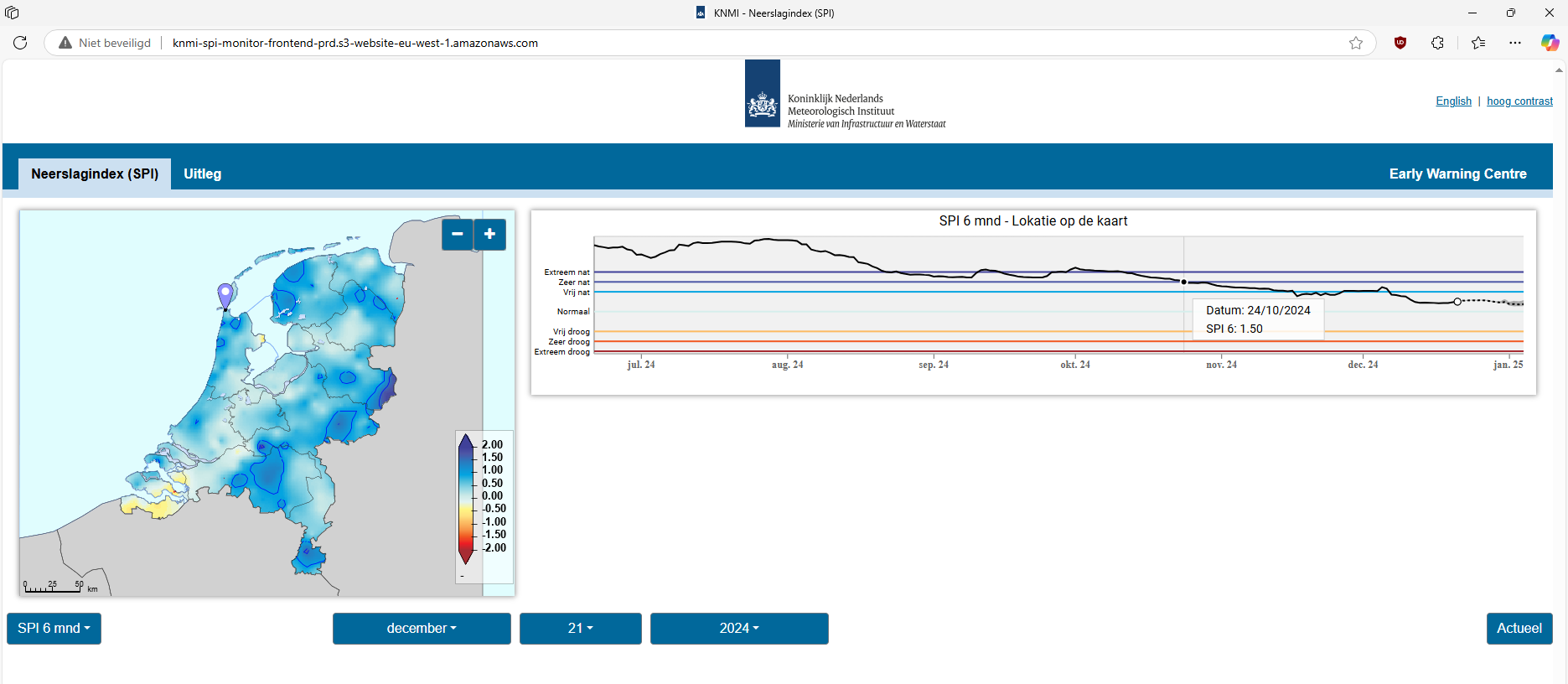Screen dimensions: 1568x684
Task: Click the purple location pin on map
Action: [225, 295]
